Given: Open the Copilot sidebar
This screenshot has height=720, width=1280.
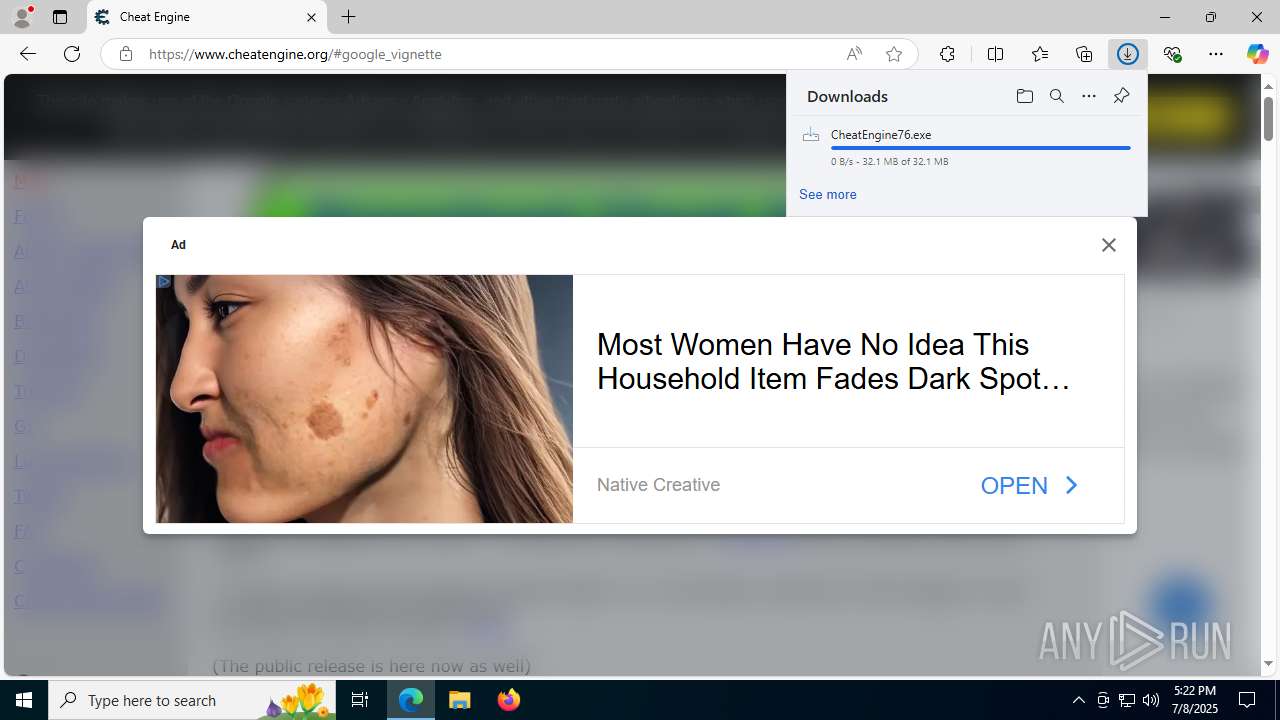Looking at the screenshot, I should [1258, 54].
